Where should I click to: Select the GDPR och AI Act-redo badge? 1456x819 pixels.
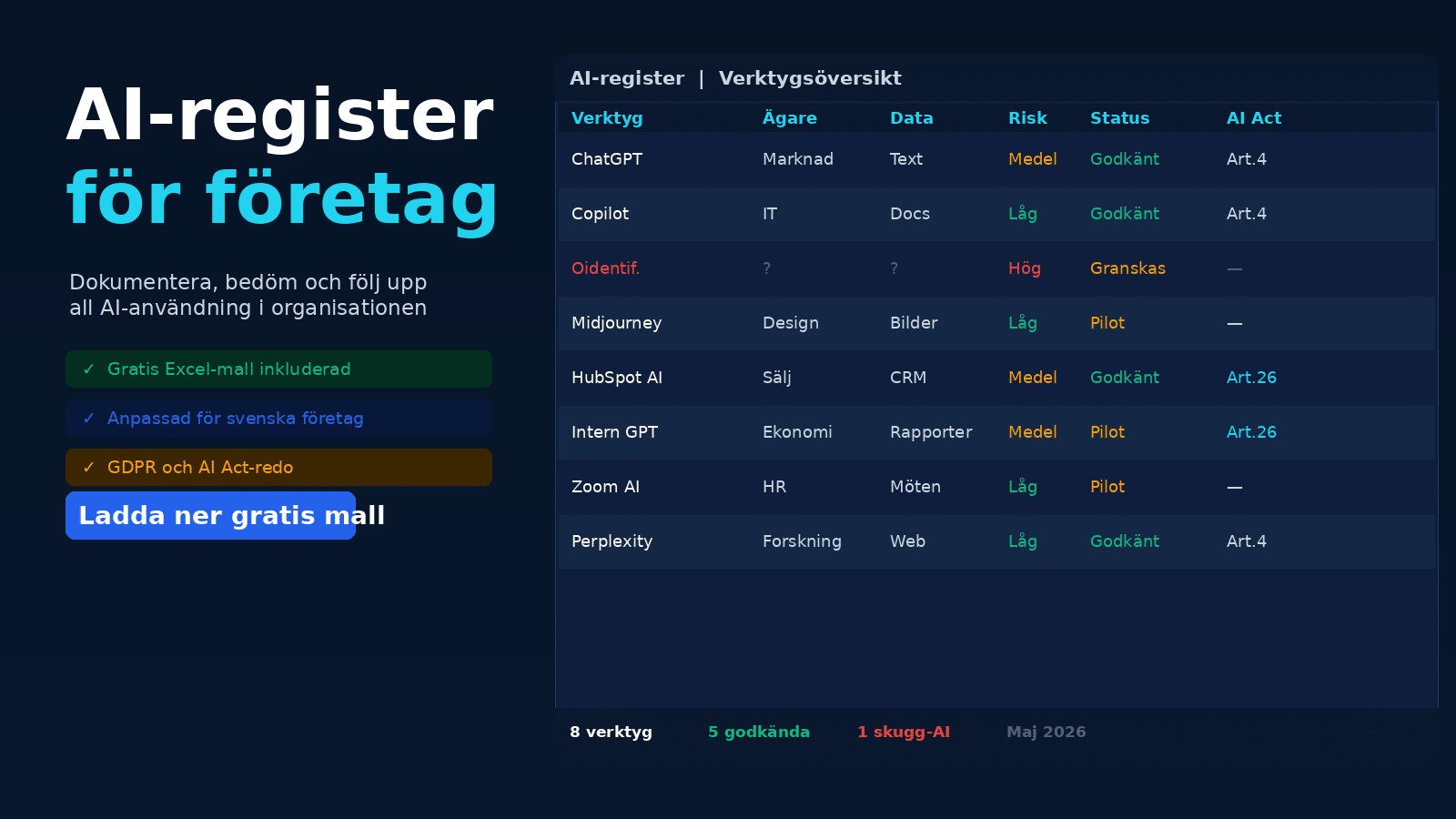click(x=278, y=467)
